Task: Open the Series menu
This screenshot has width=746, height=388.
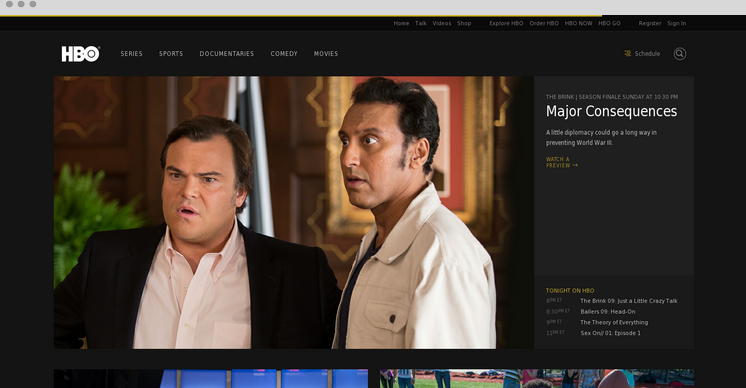Action: pyautogui.click(x=131, y=54)
